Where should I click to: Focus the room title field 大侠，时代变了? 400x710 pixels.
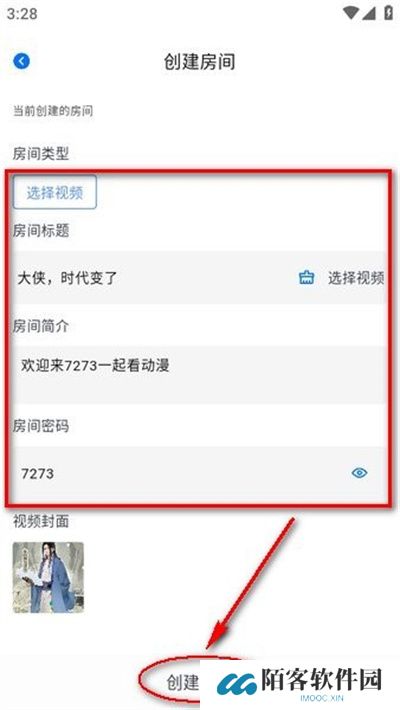point(200,277)
